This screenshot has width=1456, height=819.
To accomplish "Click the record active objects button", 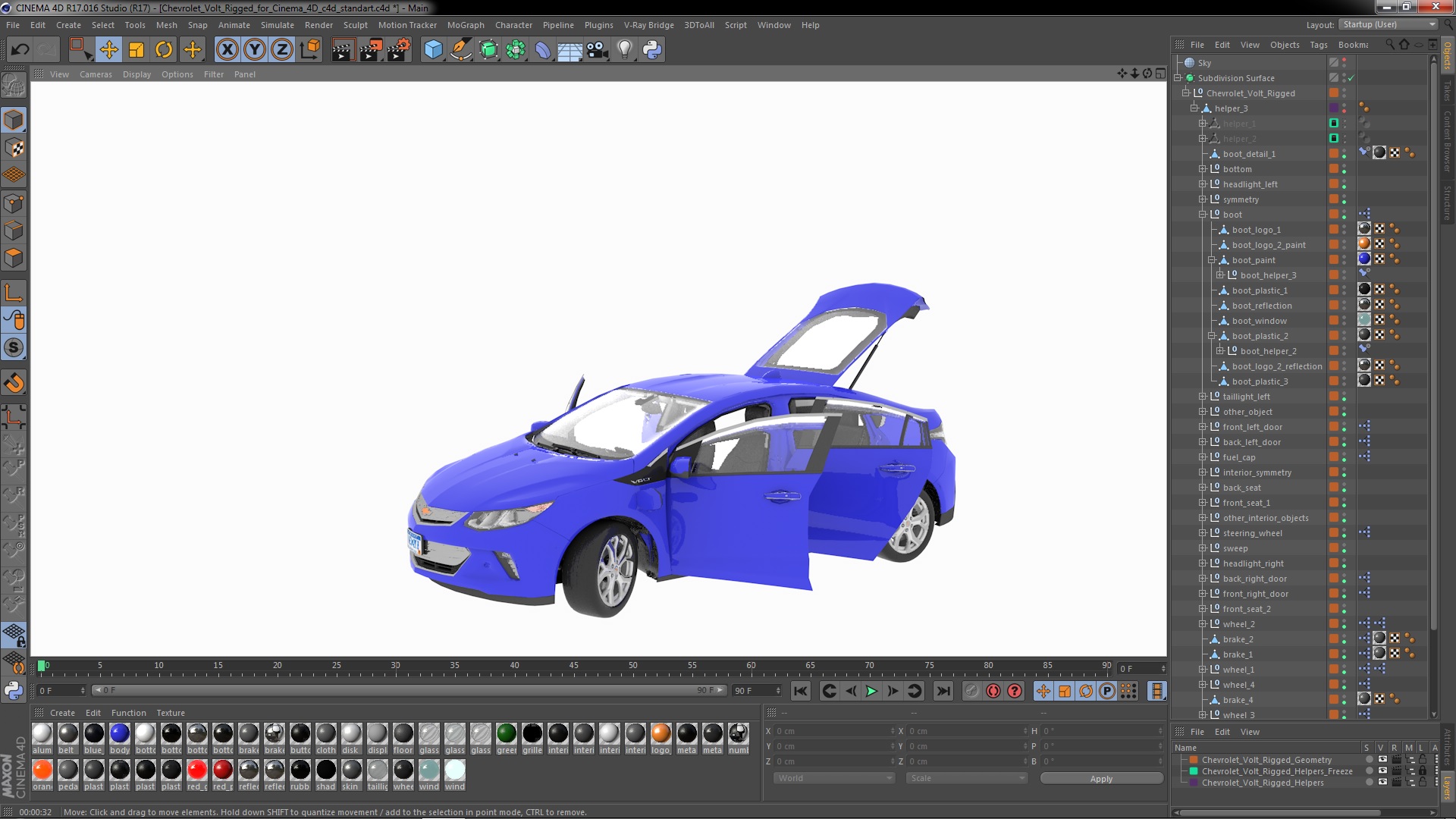I will point(971,691).
